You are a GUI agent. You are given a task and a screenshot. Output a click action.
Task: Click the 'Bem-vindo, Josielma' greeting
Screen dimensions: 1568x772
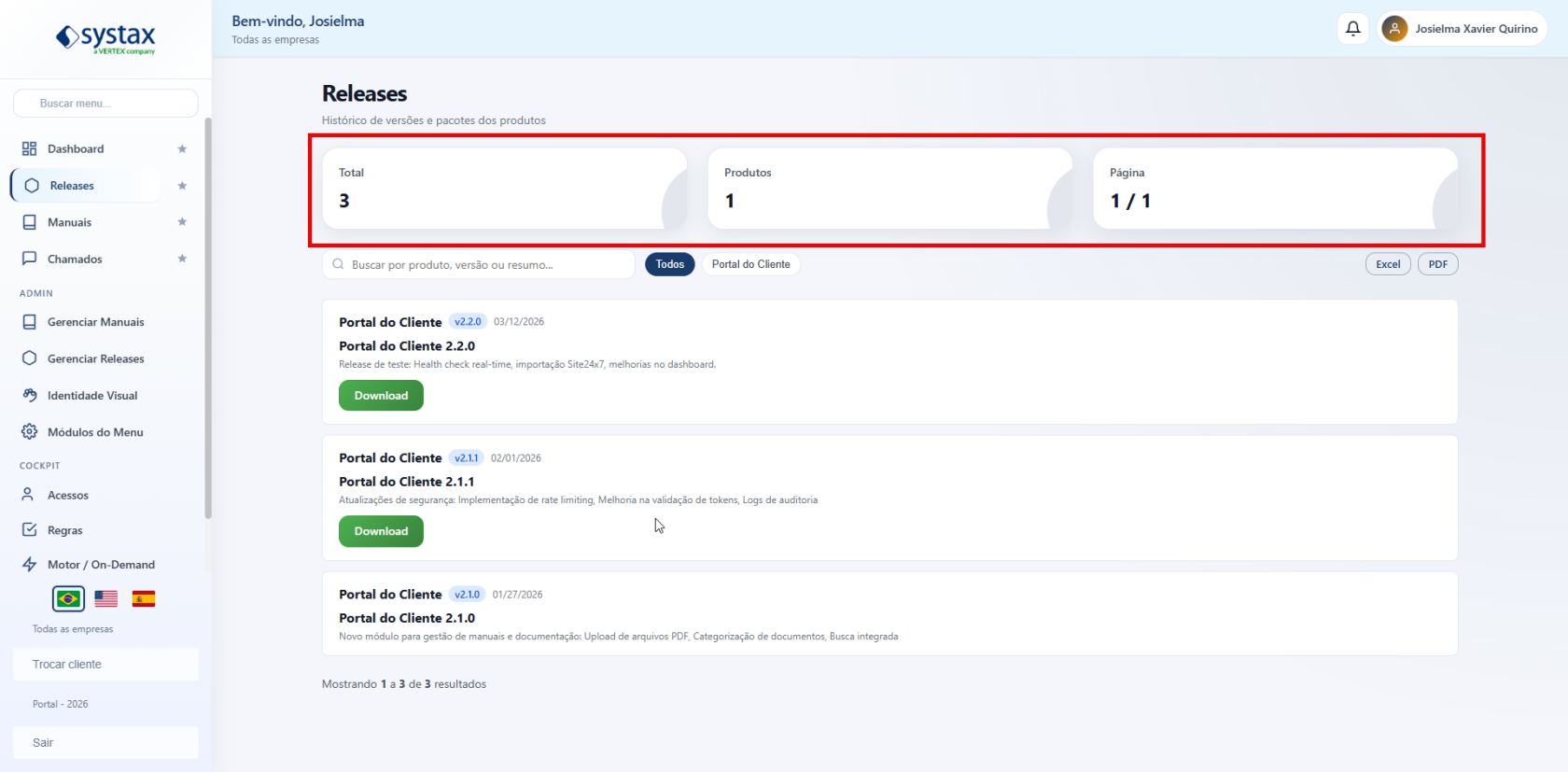(x=298, y=21)
